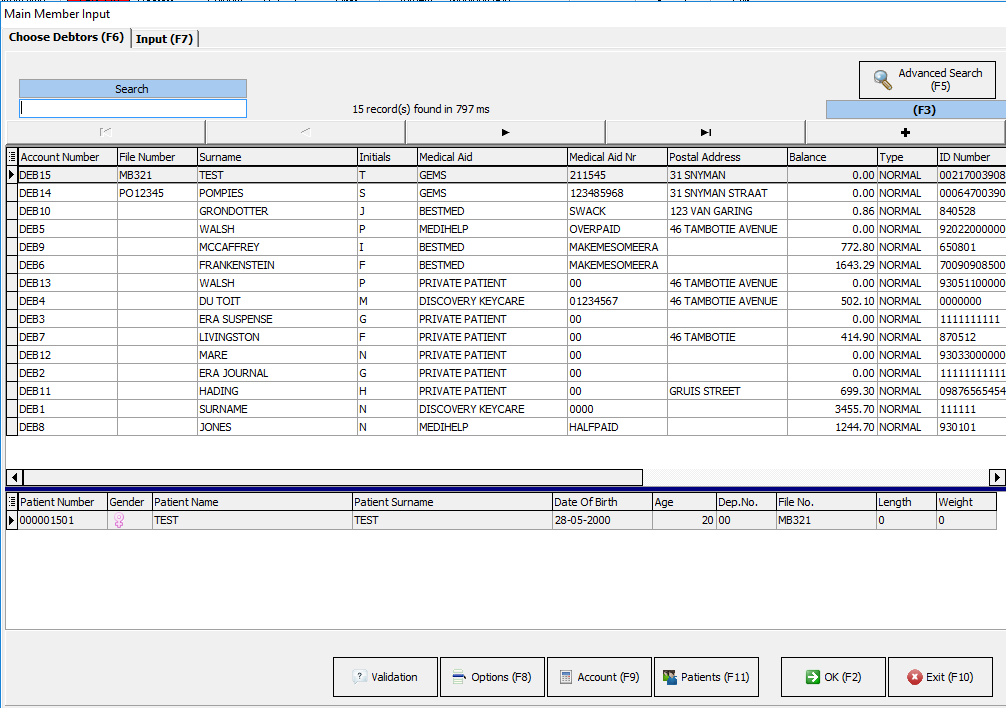Click into the Search text field
Viewport: 1006px width, 708px height.
coord(132,109)
